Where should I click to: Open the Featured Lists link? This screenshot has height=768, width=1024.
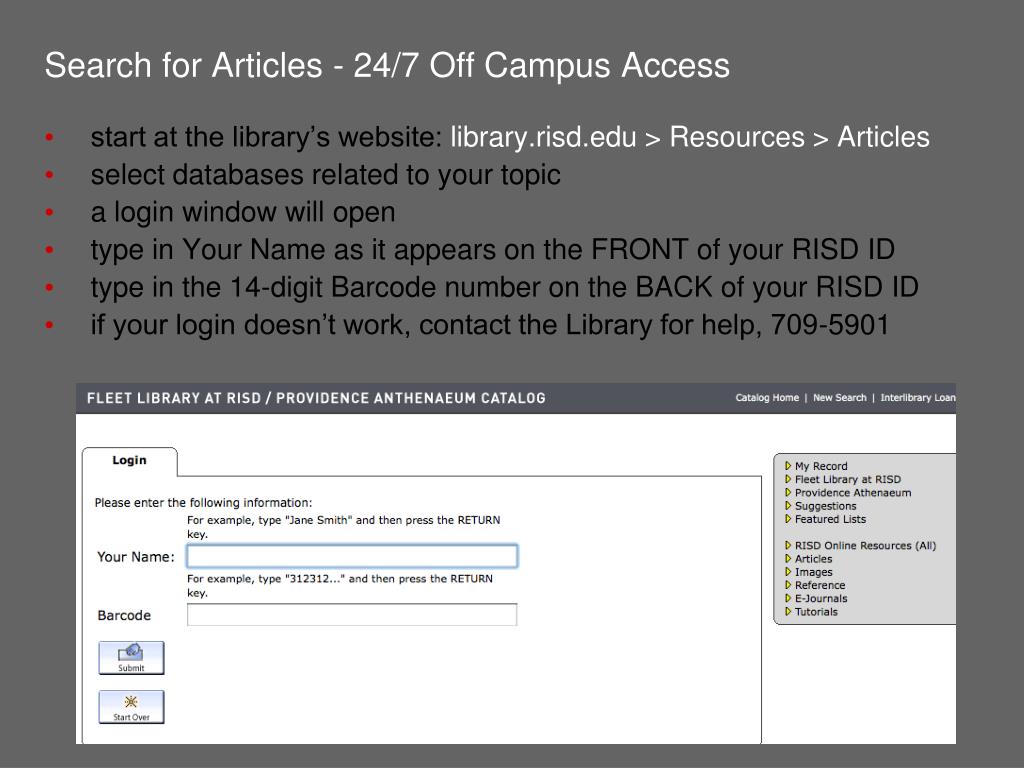click(830, 519)
